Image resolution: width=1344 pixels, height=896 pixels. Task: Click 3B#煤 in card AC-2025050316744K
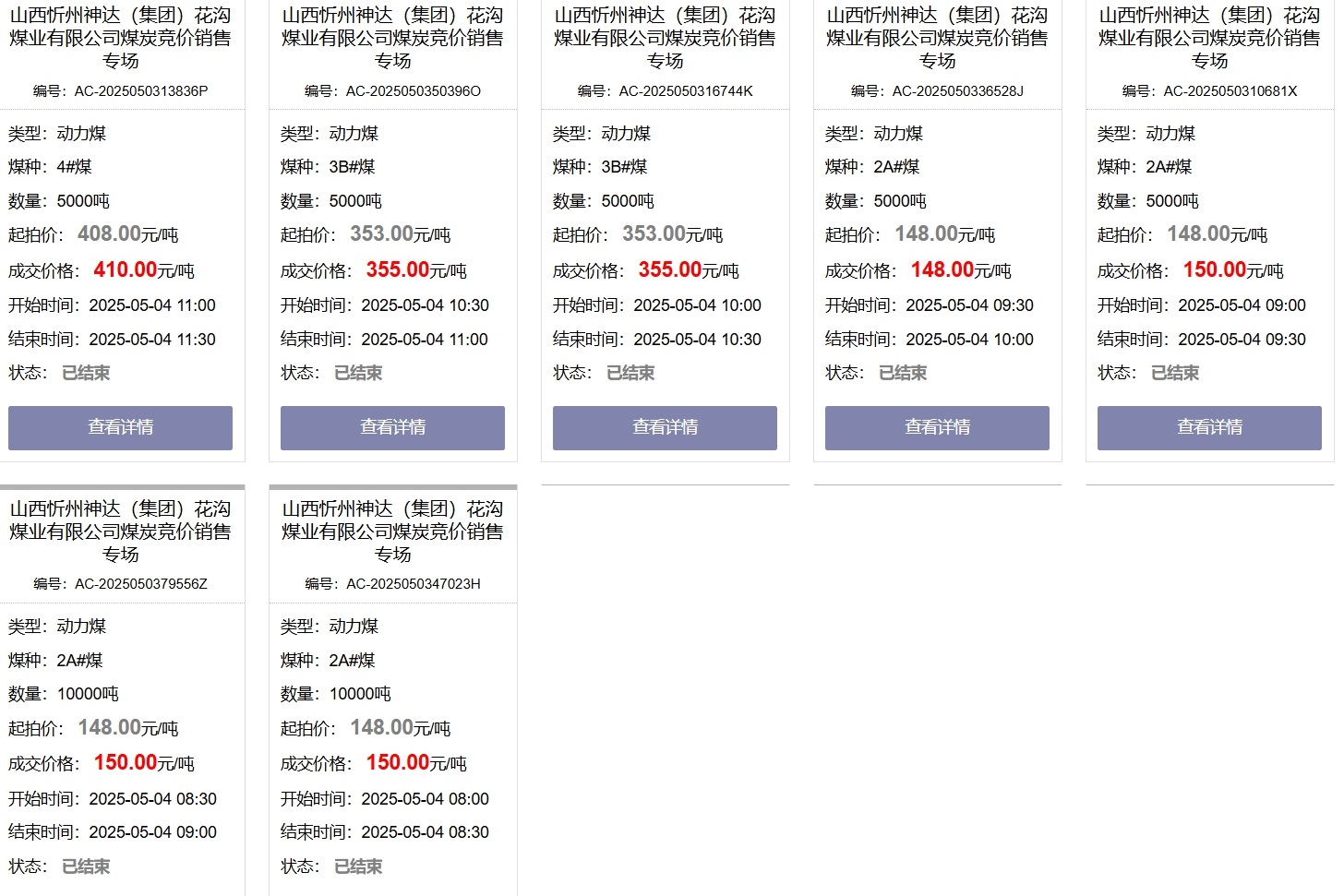click(624, 167)
